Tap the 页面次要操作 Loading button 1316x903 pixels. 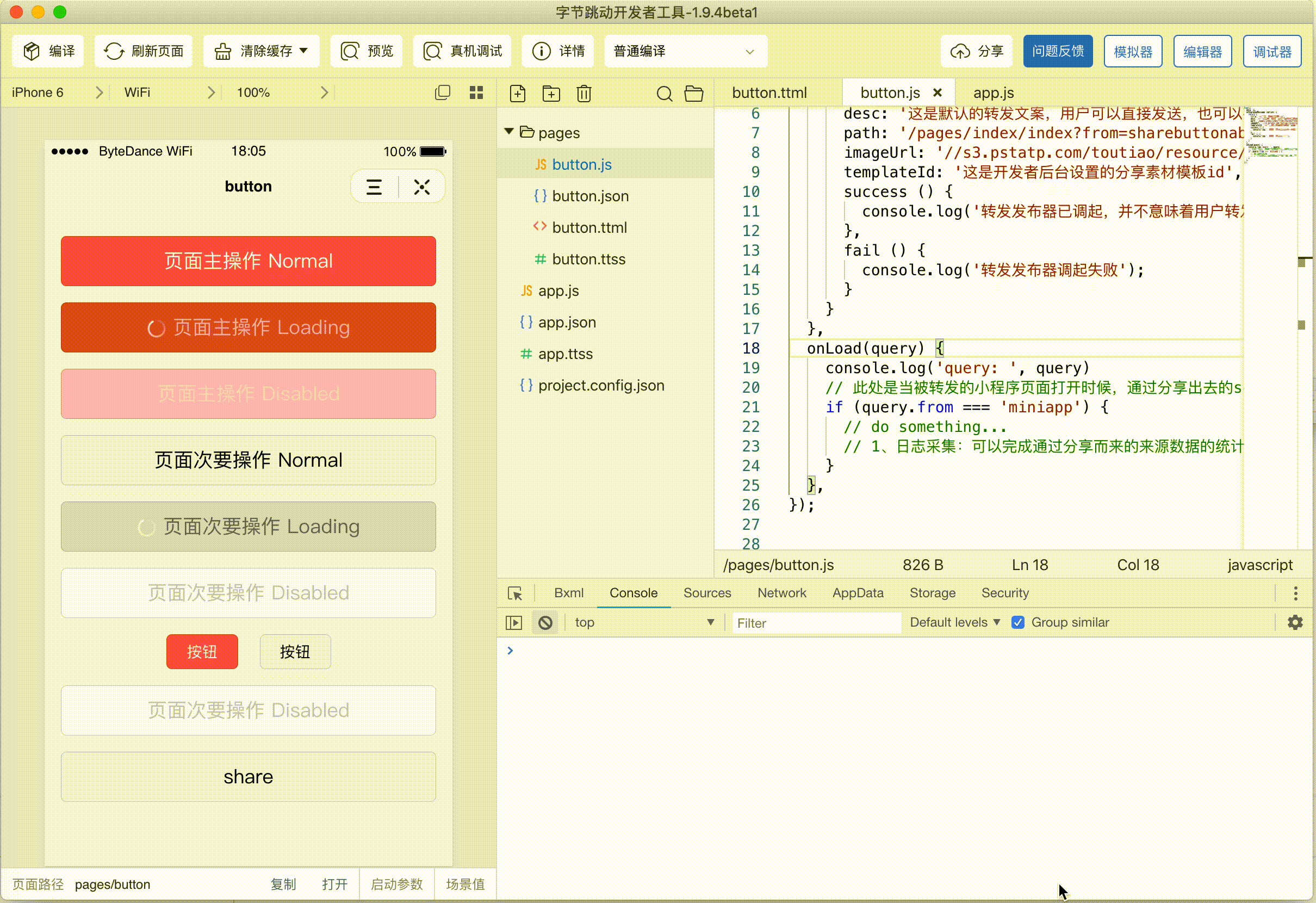(249, 526)
